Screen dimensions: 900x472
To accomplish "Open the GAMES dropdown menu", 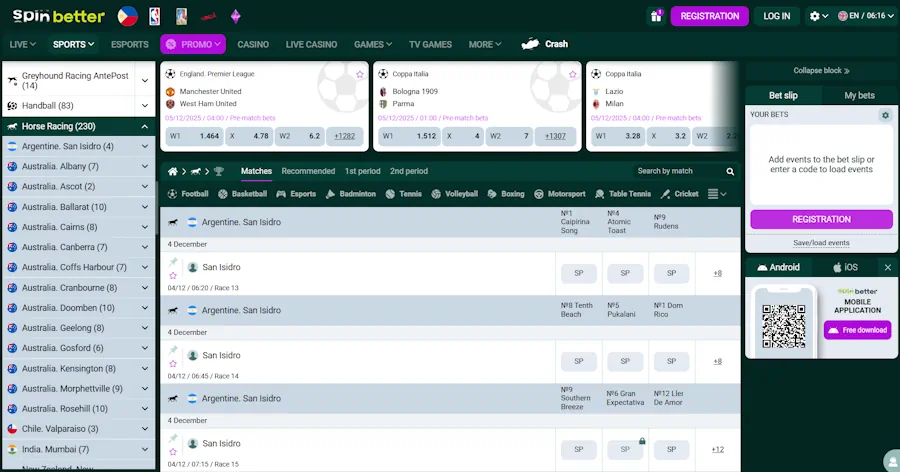I will (x=373, y=44).
